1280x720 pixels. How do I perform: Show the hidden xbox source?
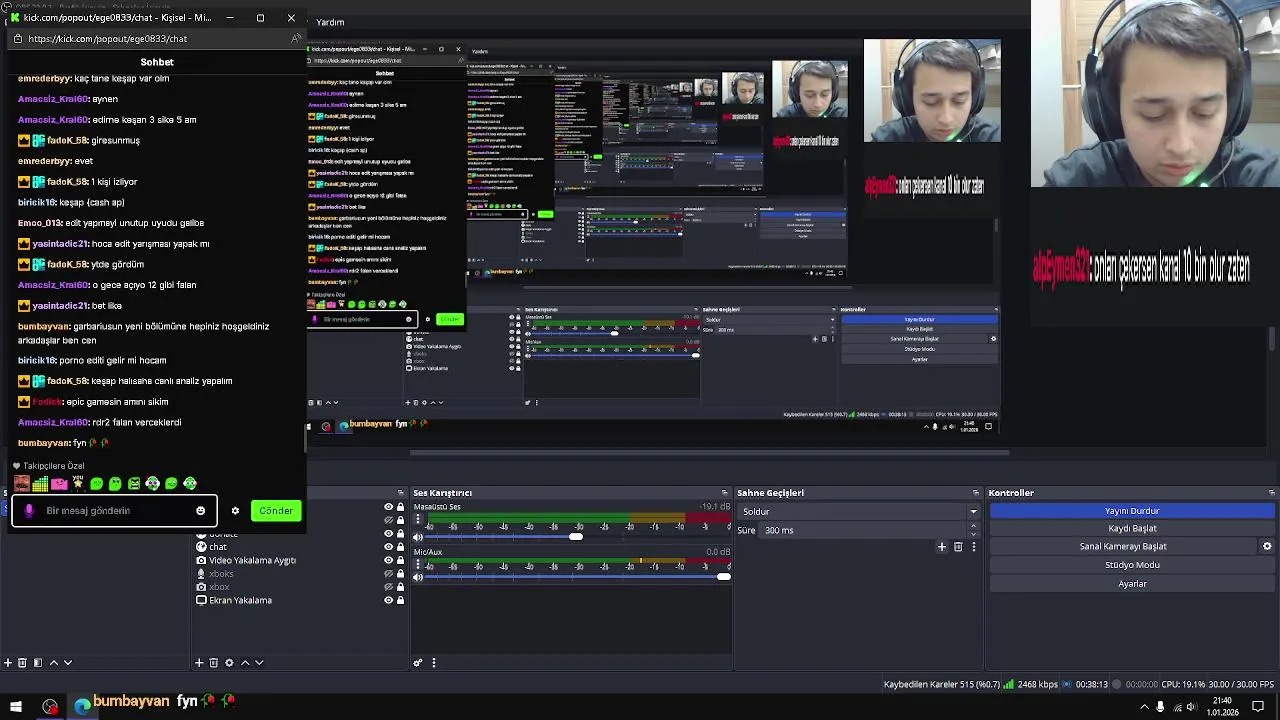tap(389, 587)
